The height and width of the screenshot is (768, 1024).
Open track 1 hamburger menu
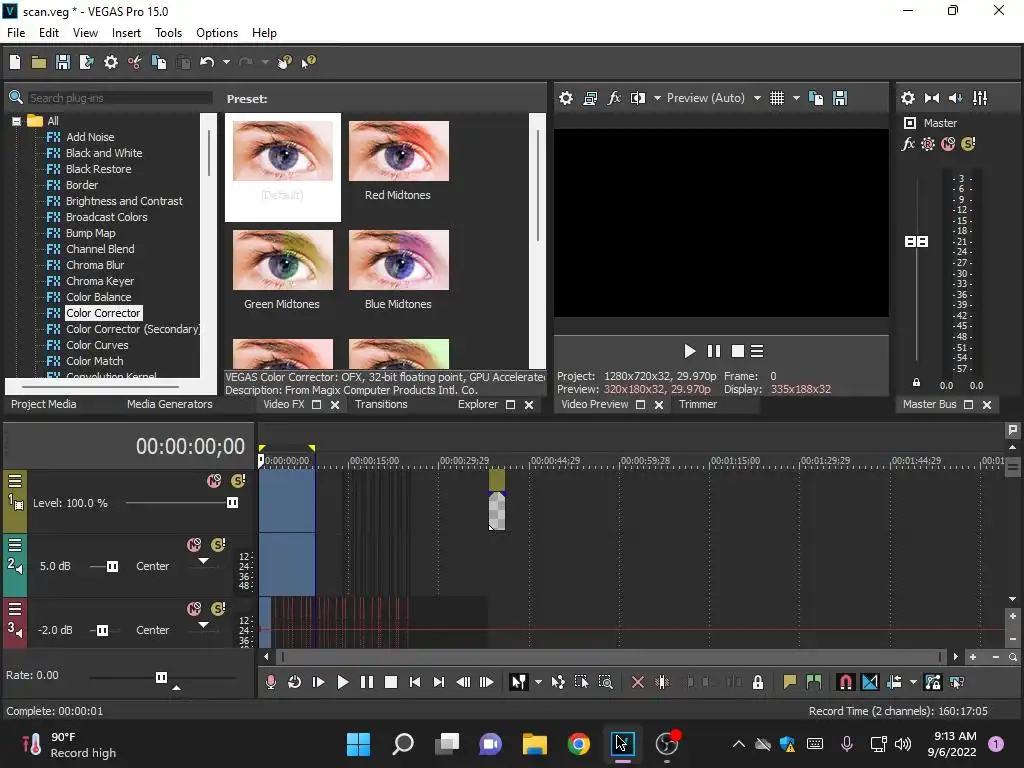tap(15, 481)
